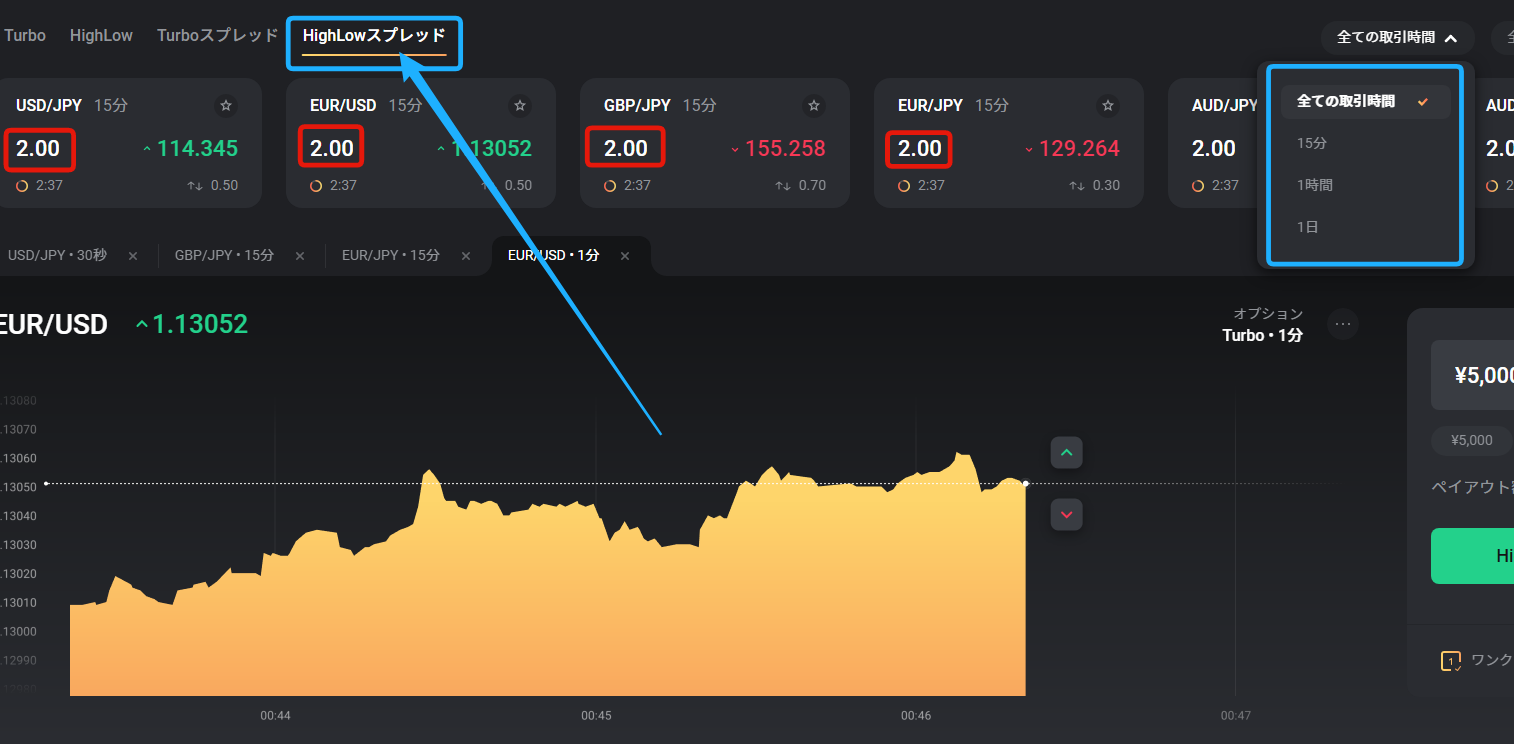This screenshot has height=744, width=1514.
Task: Open the EUR/JPY 15分 asset card
Action: tap(1009, 143)
